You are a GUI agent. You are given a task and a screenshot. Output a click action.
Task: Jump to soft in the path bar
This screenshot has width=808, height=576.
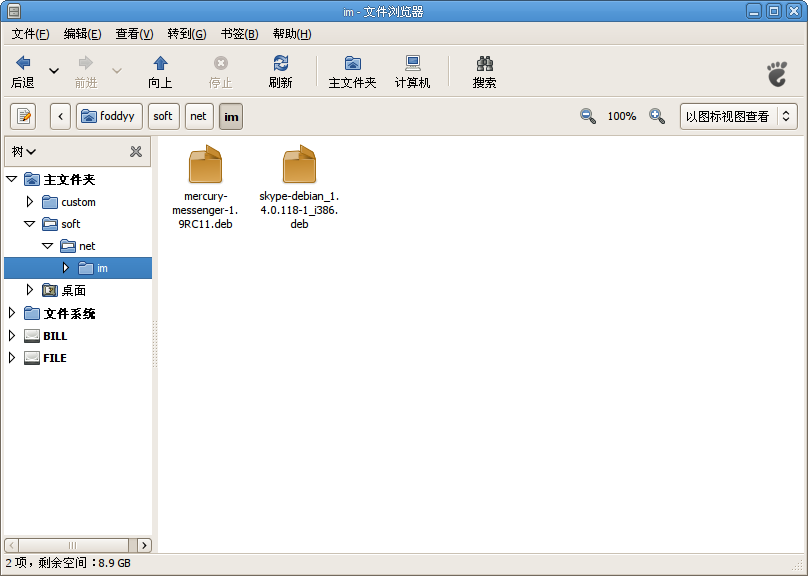pyautogui.click(x=163, y=116)
